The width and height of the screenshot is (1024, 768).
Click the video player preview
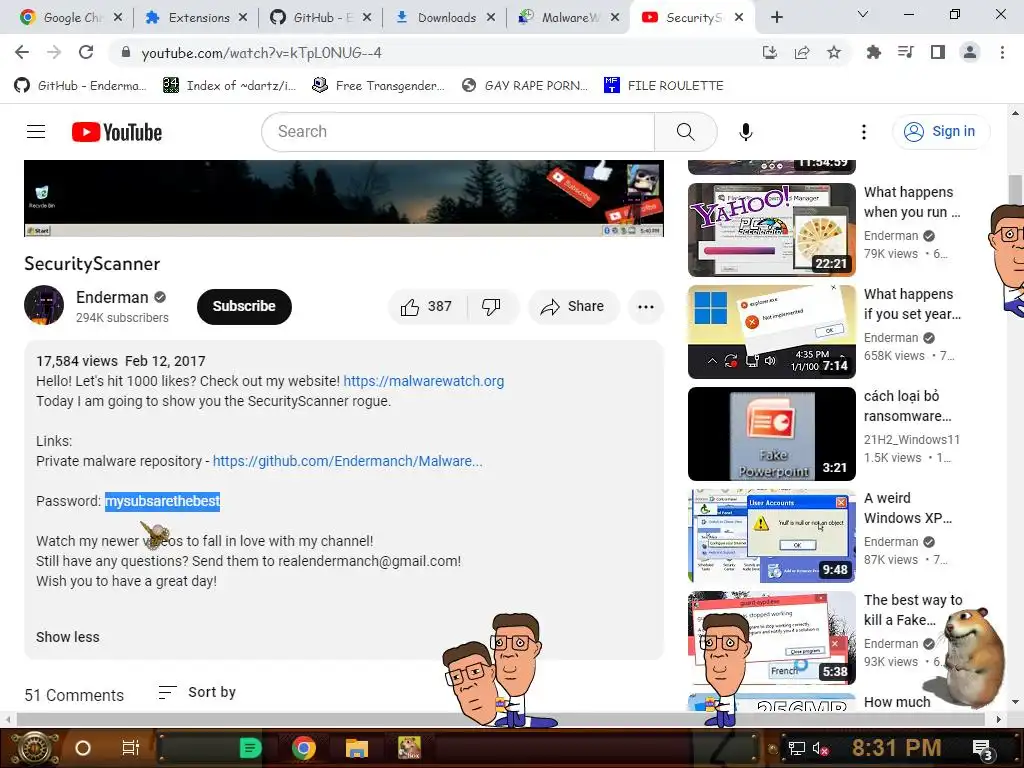344,199
